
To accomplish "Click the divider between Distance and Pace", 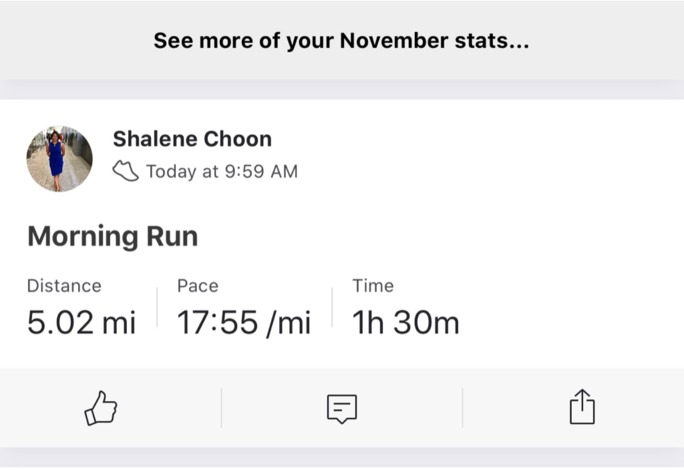I will [157, 307].
